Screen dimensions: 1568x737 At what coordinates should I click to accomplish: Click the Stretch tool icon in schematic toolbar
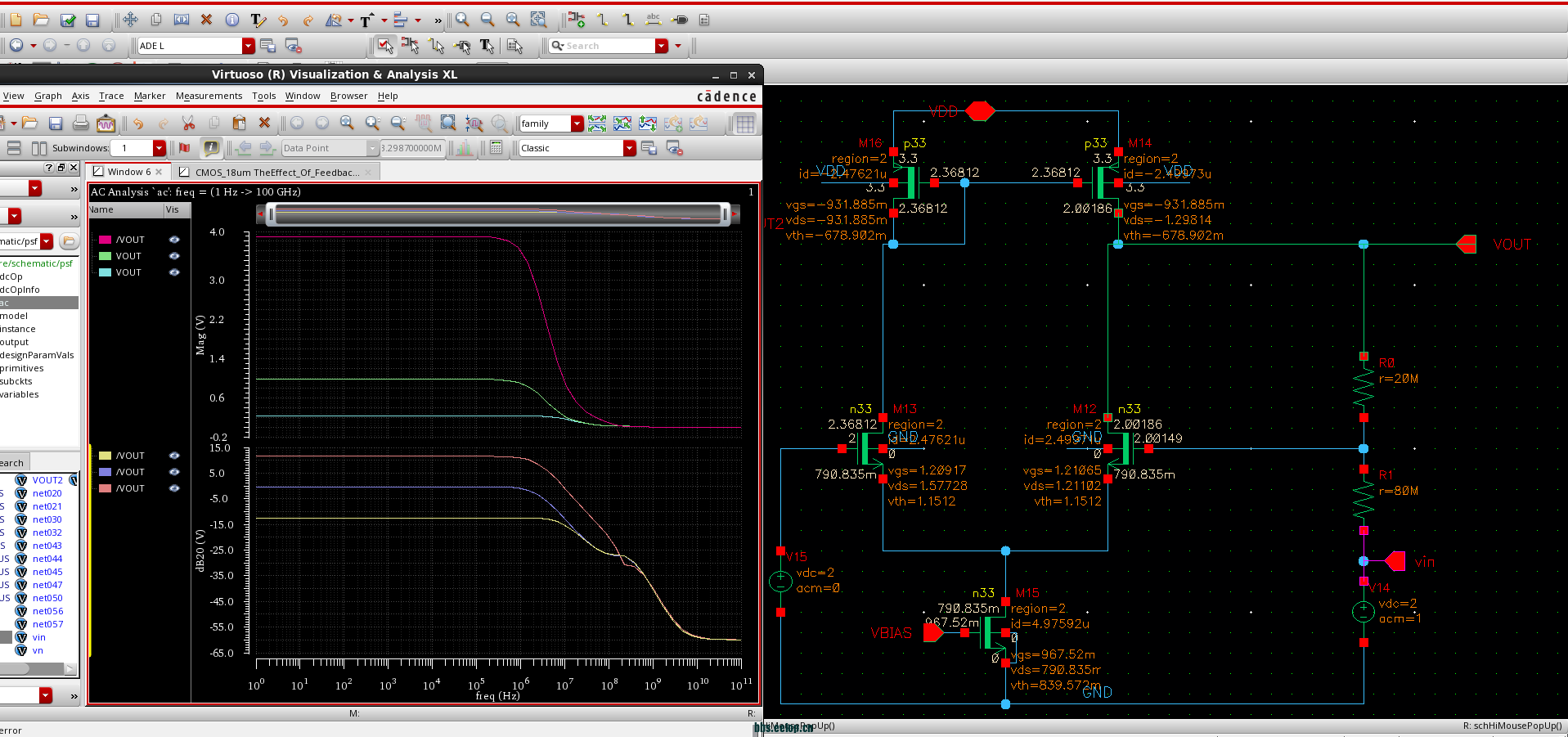pos(182,20)
